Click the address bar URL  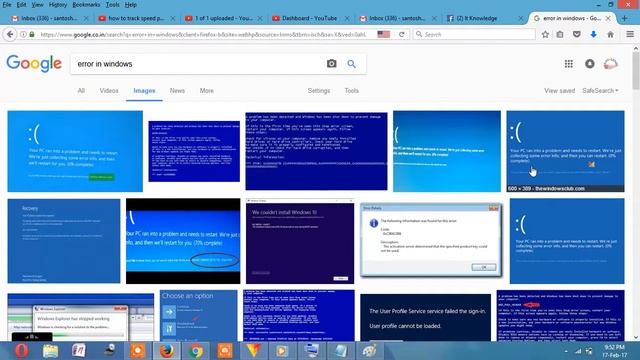tap(204, 35)
